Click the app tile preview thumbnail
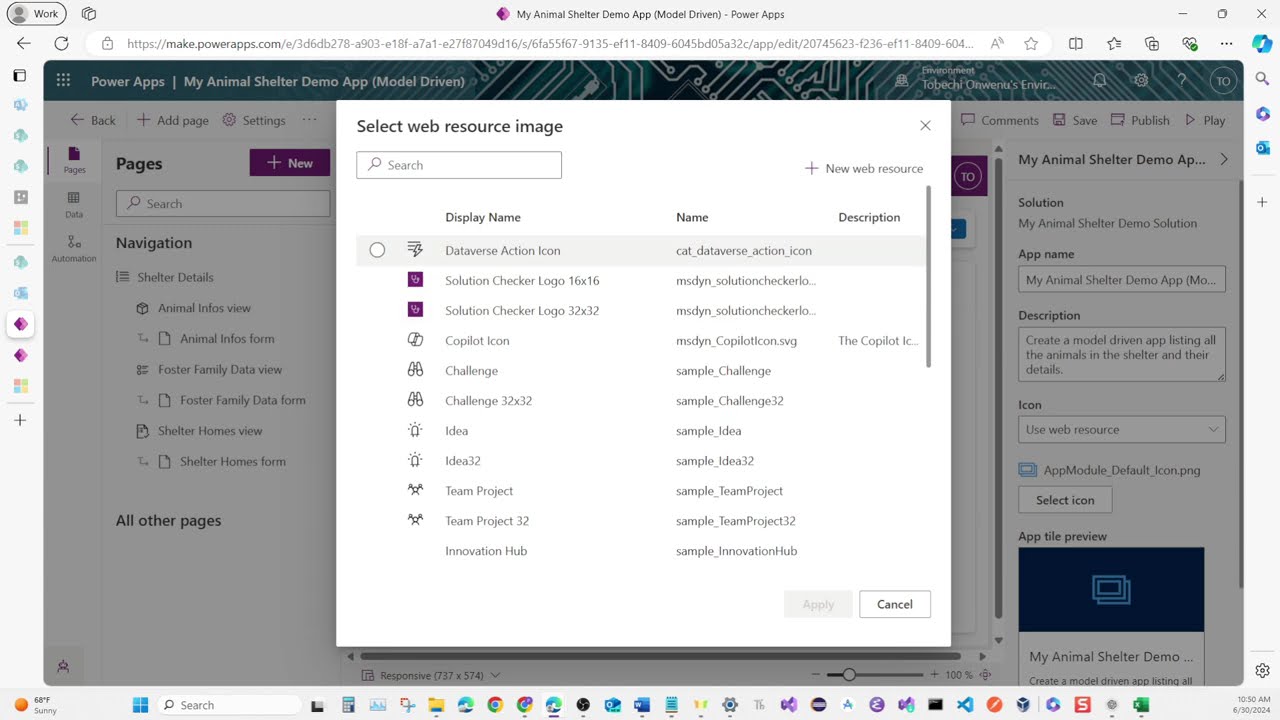Image resolution: width=1280 pixels, height=720 pixels. (1111, 589)
